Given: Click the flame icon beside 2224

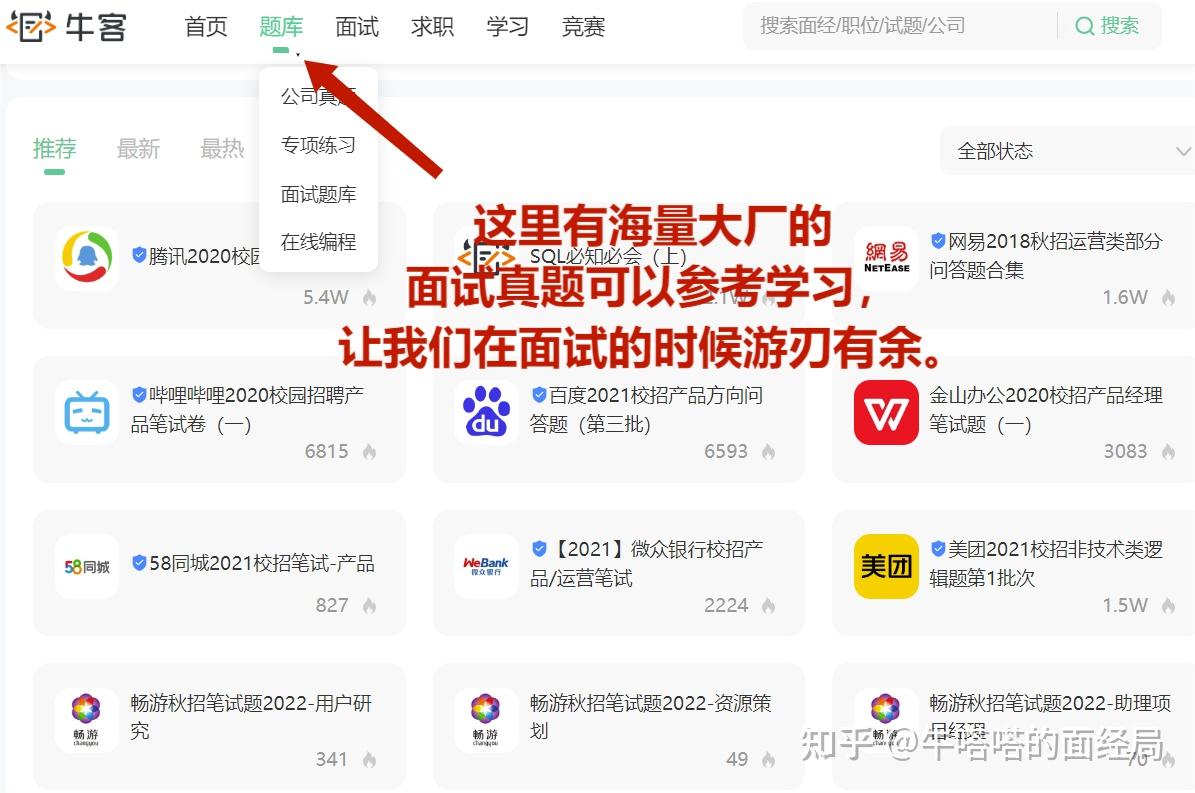Looking at the screenshot, I should coord(768,606).
